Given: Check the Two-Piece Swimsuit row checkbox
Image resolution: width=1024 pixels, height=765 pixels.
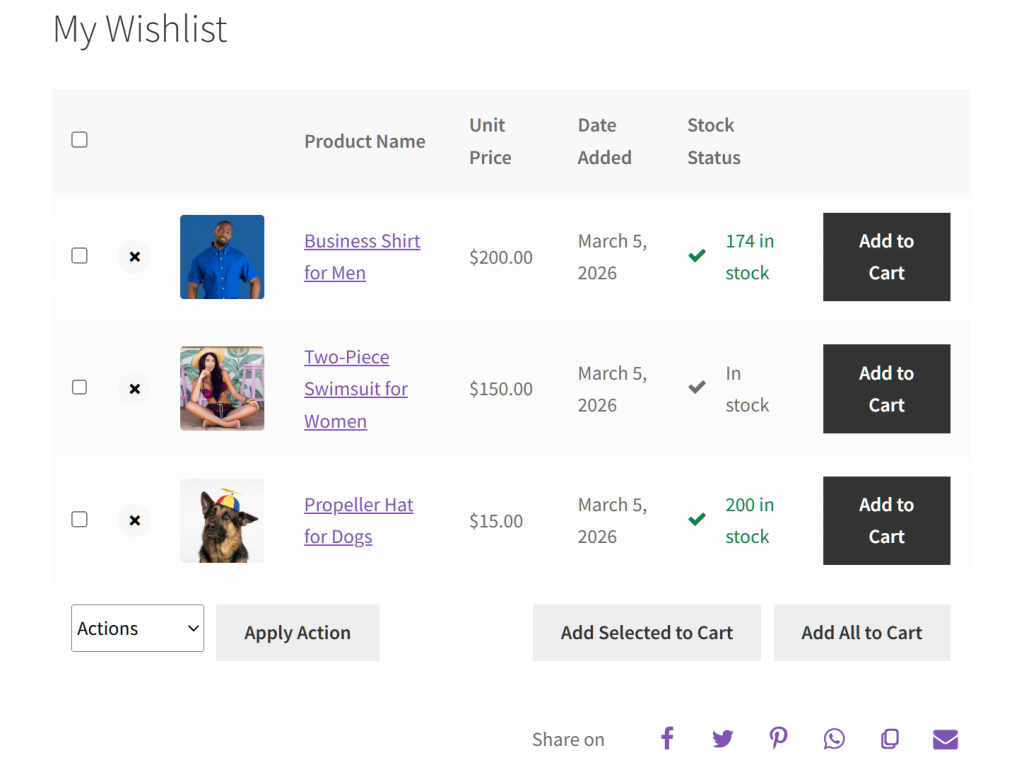Looking at the screenshot, I should (79, 387).
